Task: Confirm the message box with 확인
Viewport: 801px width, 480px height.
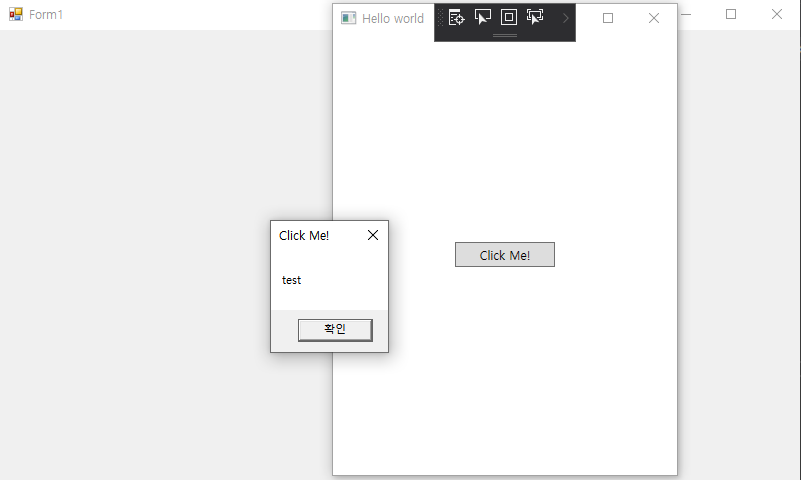Action: tap(335, 330)
